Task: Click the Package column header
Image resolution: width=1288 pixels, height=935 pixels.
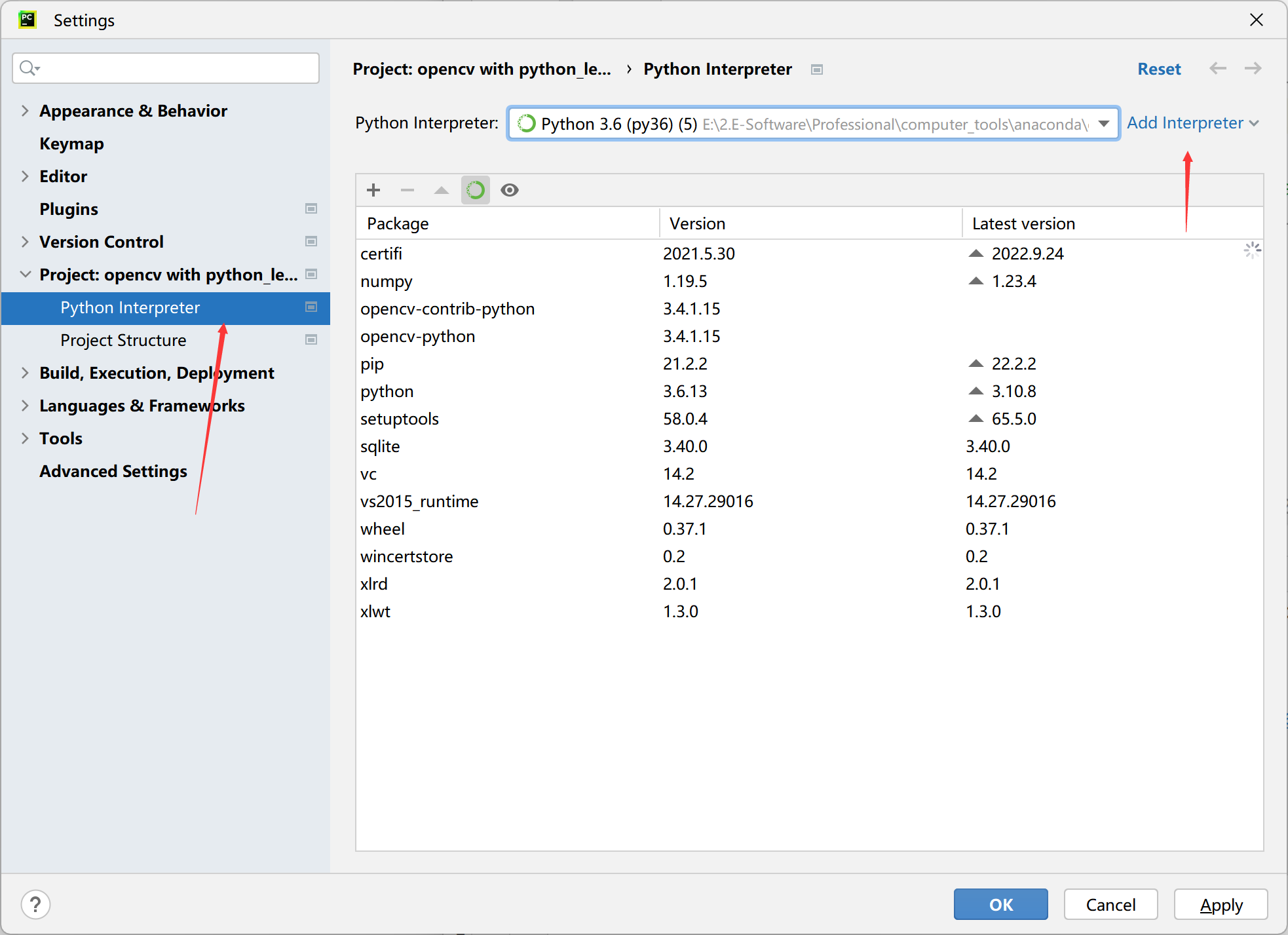Action: click(508, 223)
